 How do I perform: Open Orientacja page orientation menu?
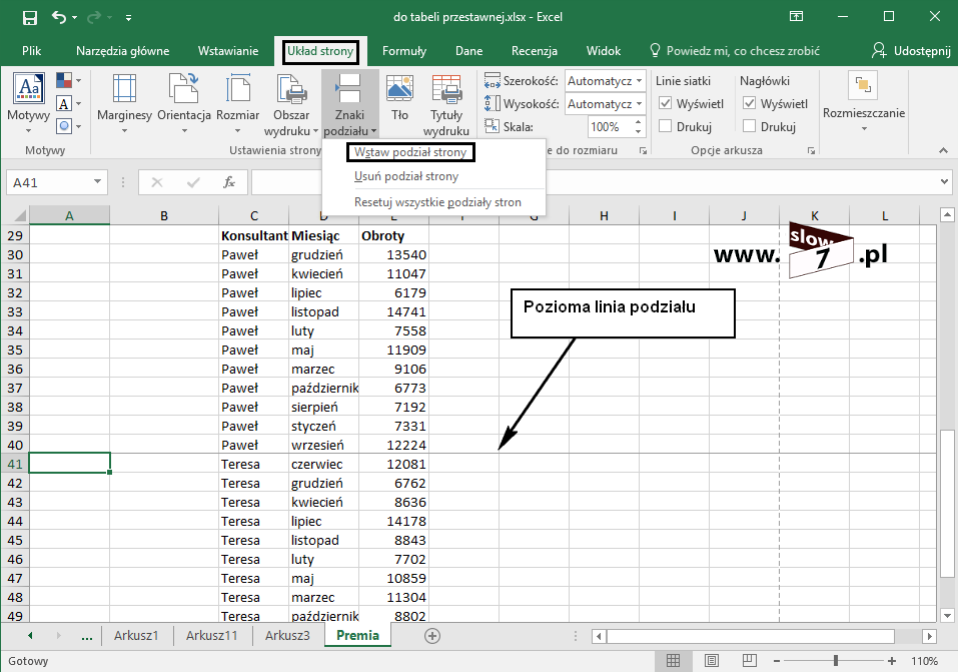[x=184, y=104]
